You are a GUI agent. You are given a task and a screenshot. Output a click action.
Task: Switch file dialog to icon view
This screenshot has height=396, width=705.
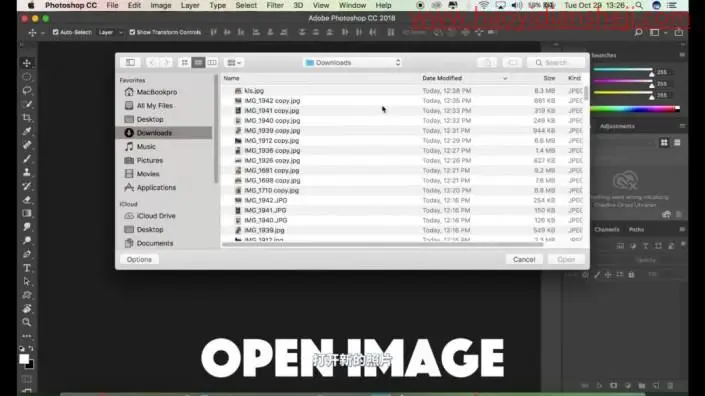(x=184, y=62)
